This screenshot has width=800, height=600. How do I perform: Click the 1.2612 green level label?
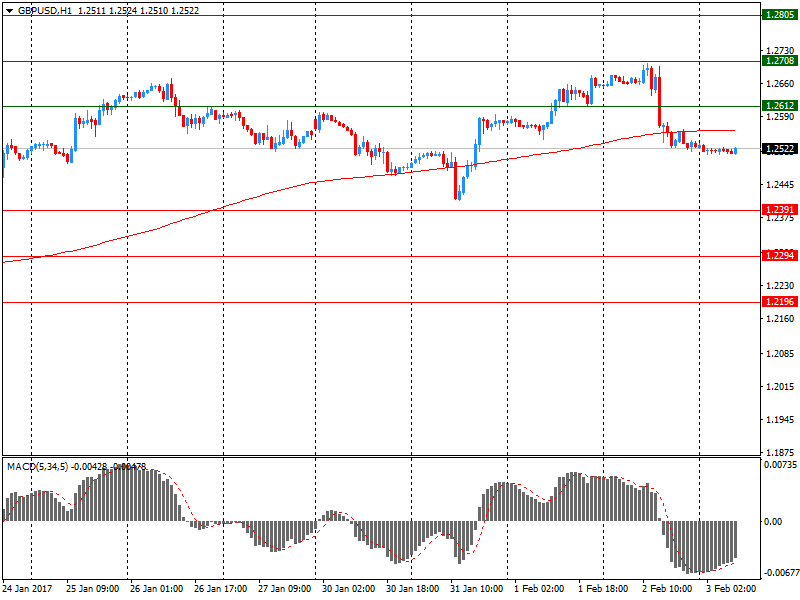tap(780, 106)
